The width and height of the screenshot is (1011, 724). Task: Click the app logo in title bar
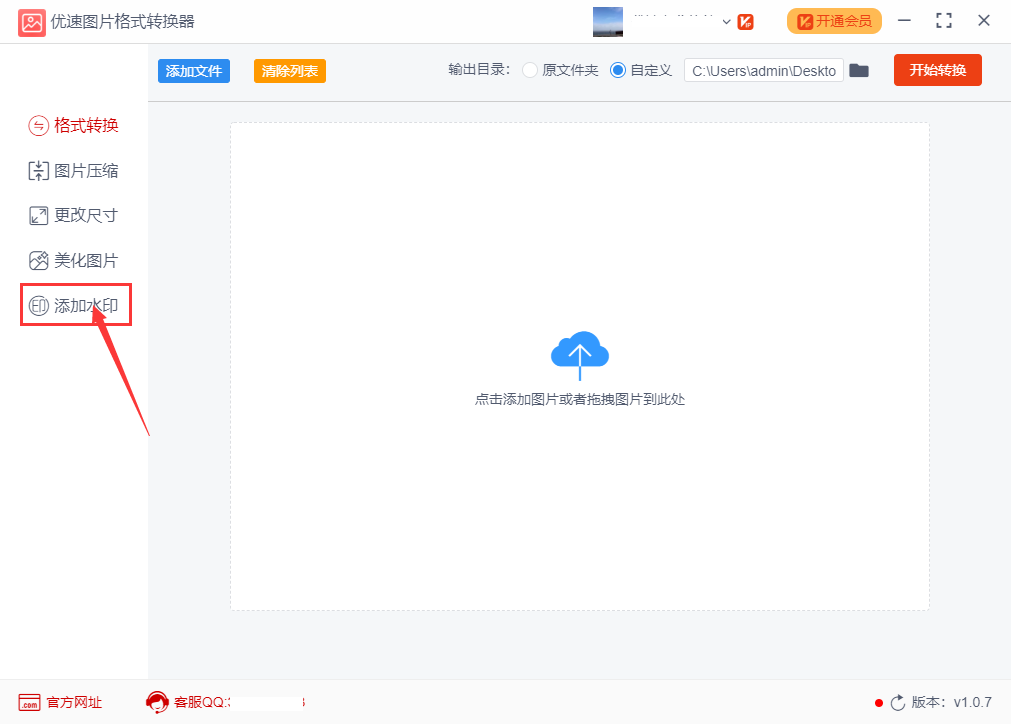[31, 21]
